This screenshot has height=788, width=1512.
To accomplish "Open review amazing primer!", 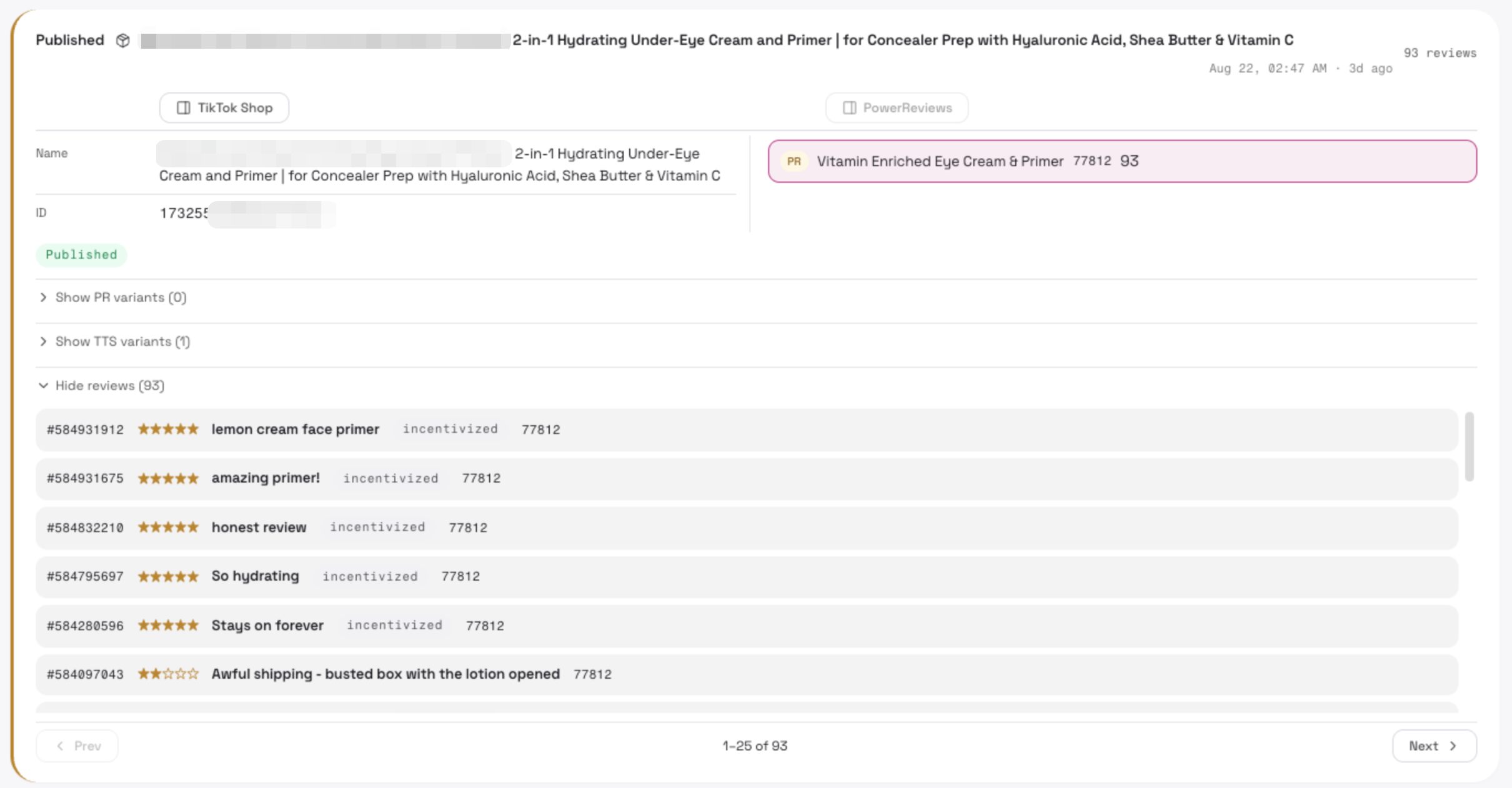I will [747, 479].
